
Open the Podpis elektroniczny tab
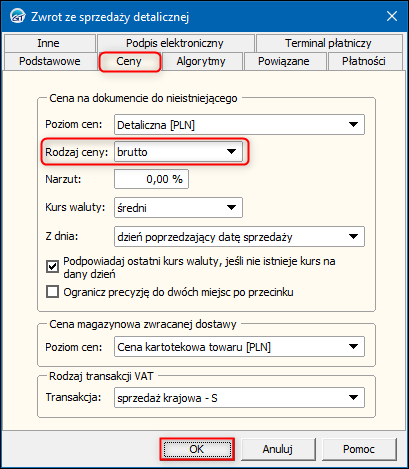[x=175, y=43]
